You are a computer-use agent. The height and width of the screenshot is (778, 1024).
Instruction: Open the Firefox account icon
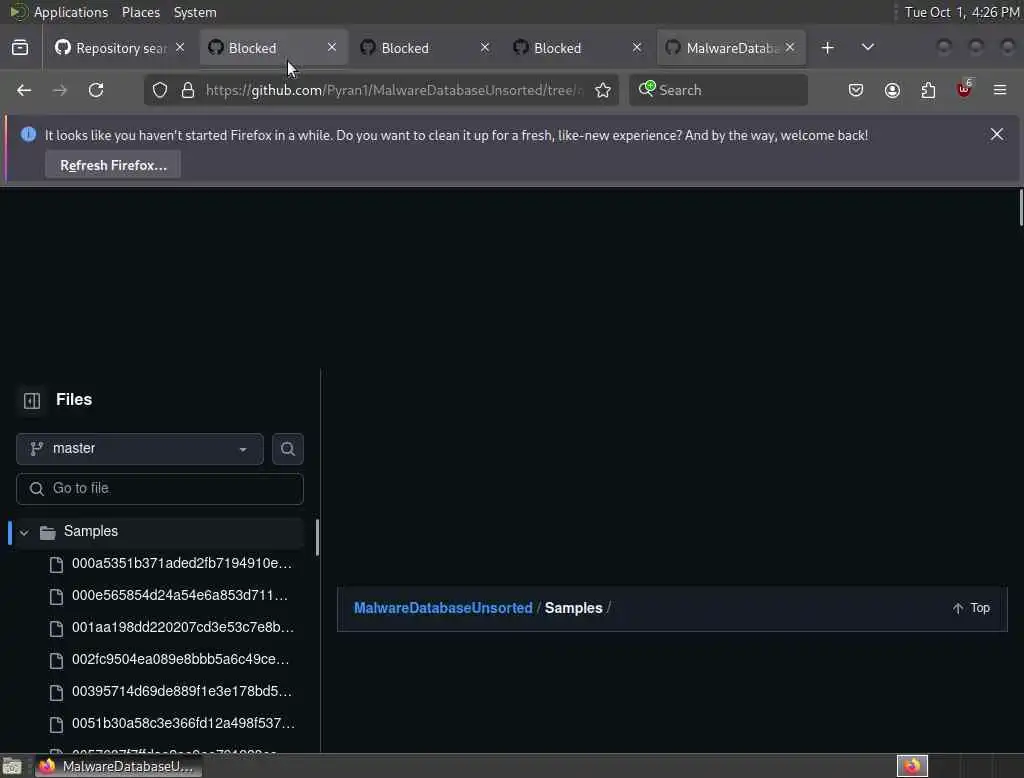click(892, 90)
